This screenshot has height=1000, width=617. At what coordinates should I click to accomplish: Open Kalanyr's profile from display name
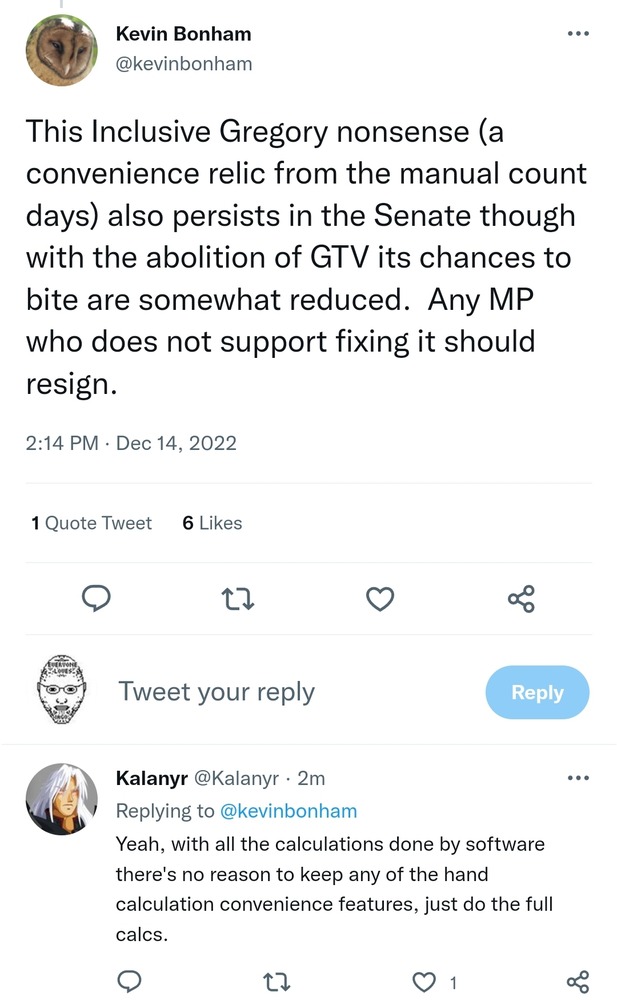click(156, 777)
